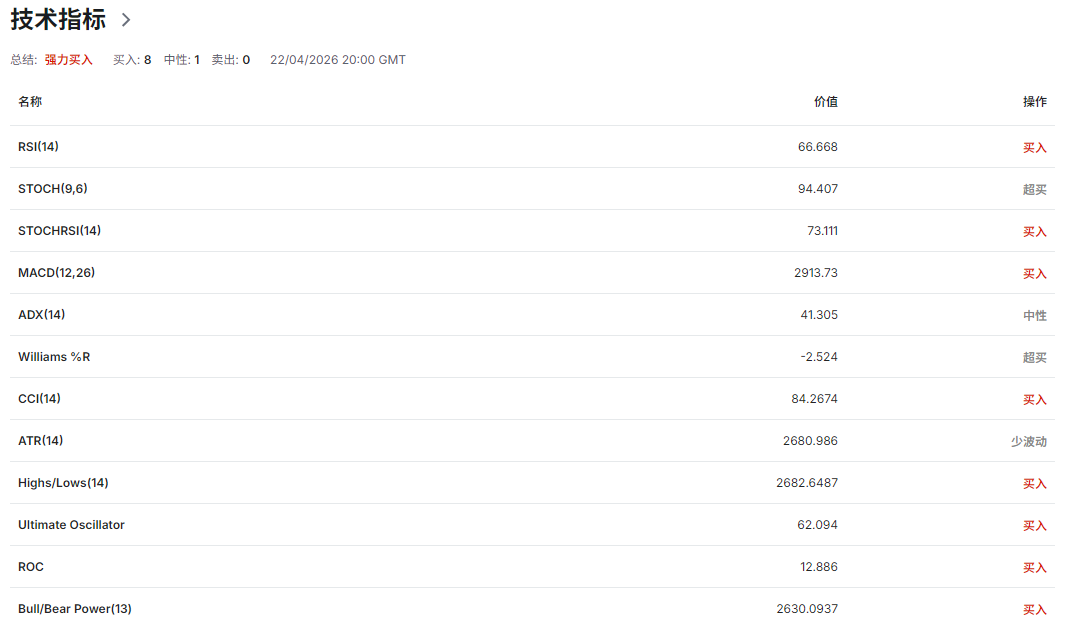1072x626 pixels.
Task: Click the 名称 column header
Action: click(x=30, y=102)
